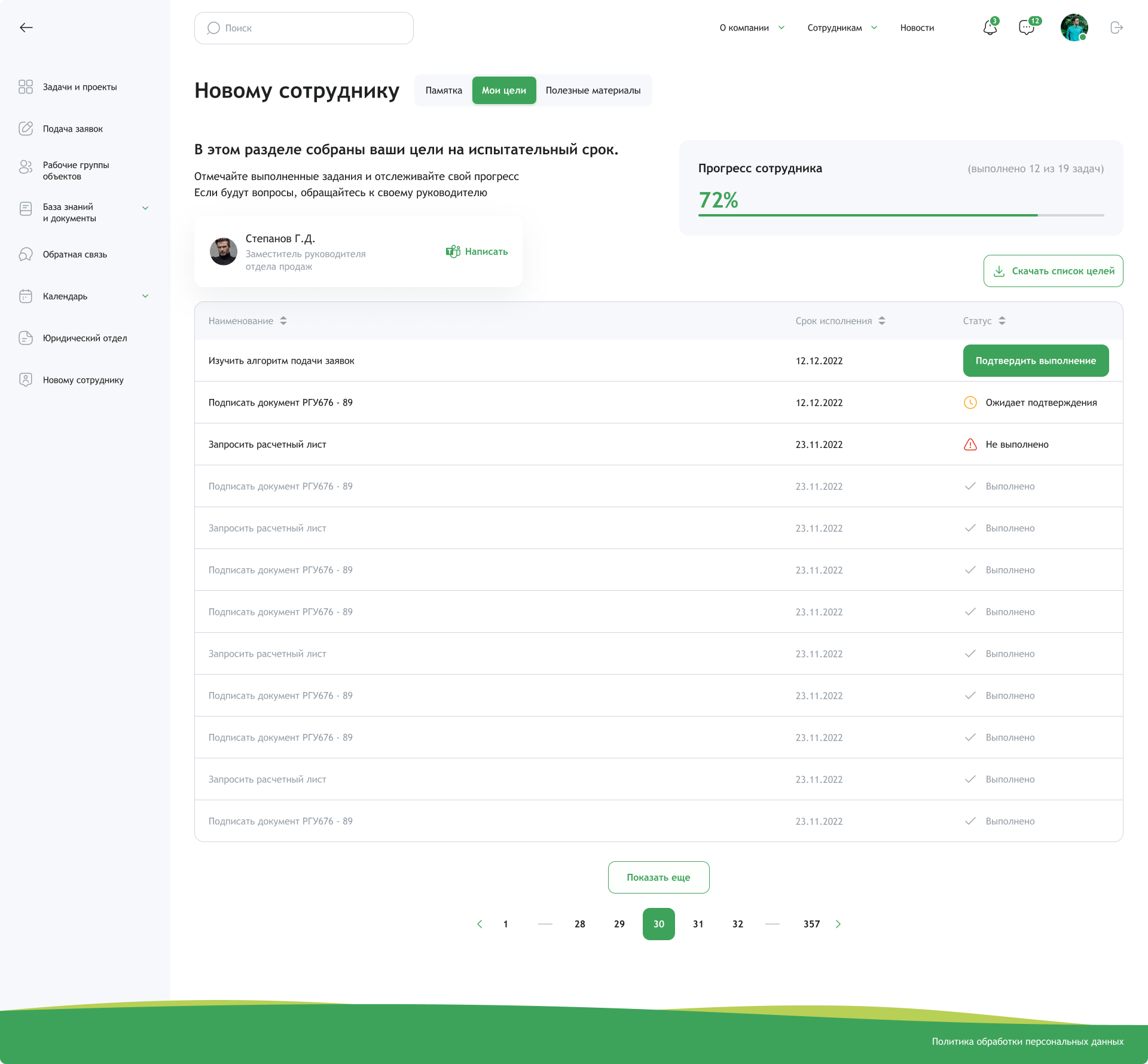Select current page 30 in pagination
1148x1064 pixels.
tap(659, 924)
